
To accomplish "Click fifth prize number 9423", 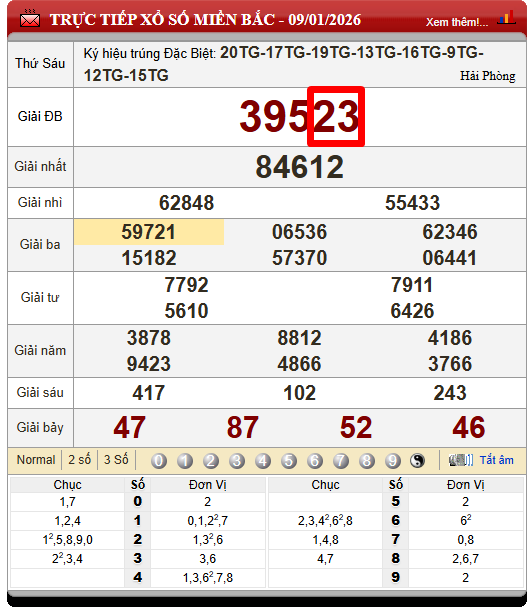I will tap(149, 364).
